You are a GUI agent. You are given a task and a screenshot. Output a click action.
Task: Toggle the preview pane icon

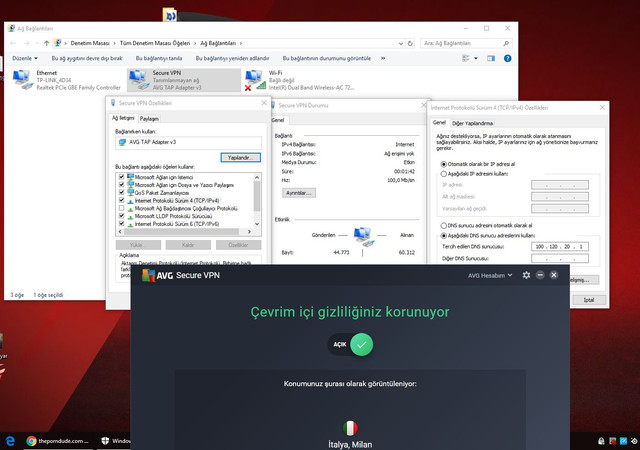pos(491,58)
